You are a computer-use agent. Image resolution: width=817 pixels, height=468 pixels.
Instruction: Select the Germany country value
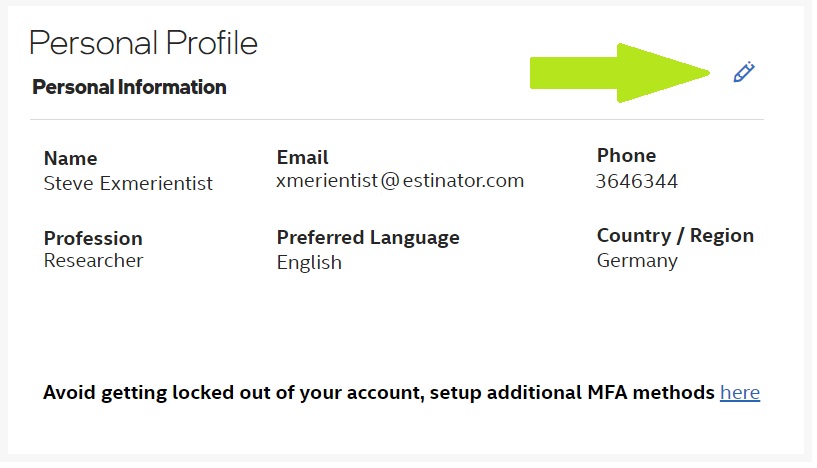[x=637, y=261]
